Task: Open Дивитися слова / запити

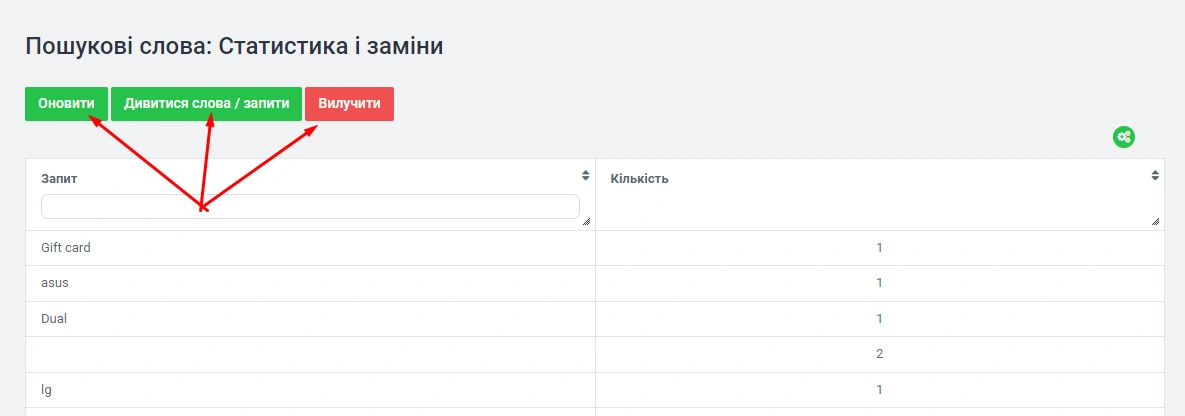Action: [x=206, y=104]
